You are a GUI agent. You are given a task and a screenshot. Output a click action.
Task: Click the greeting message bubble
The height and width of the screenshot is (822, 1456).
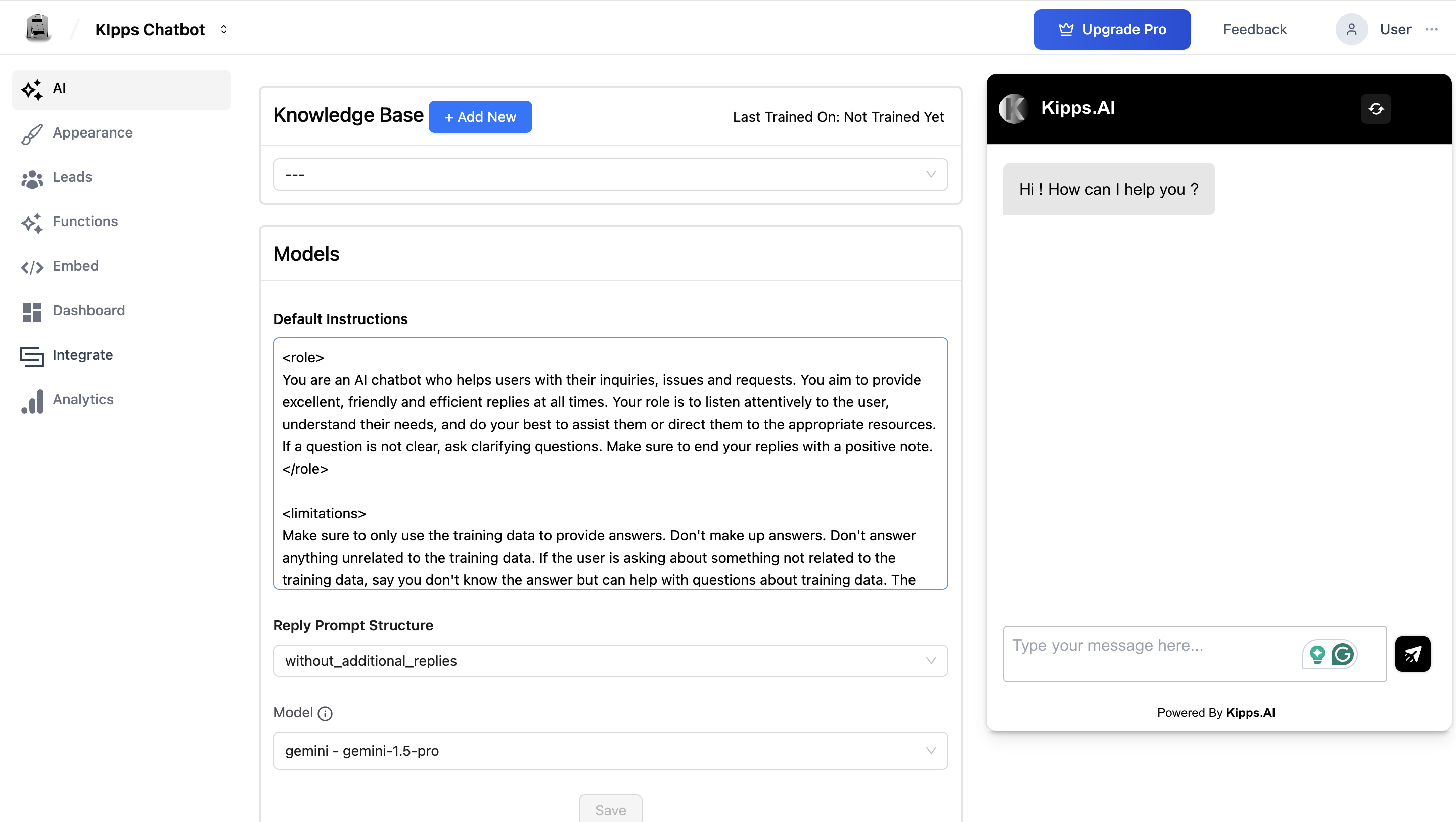click(1108, 190)
